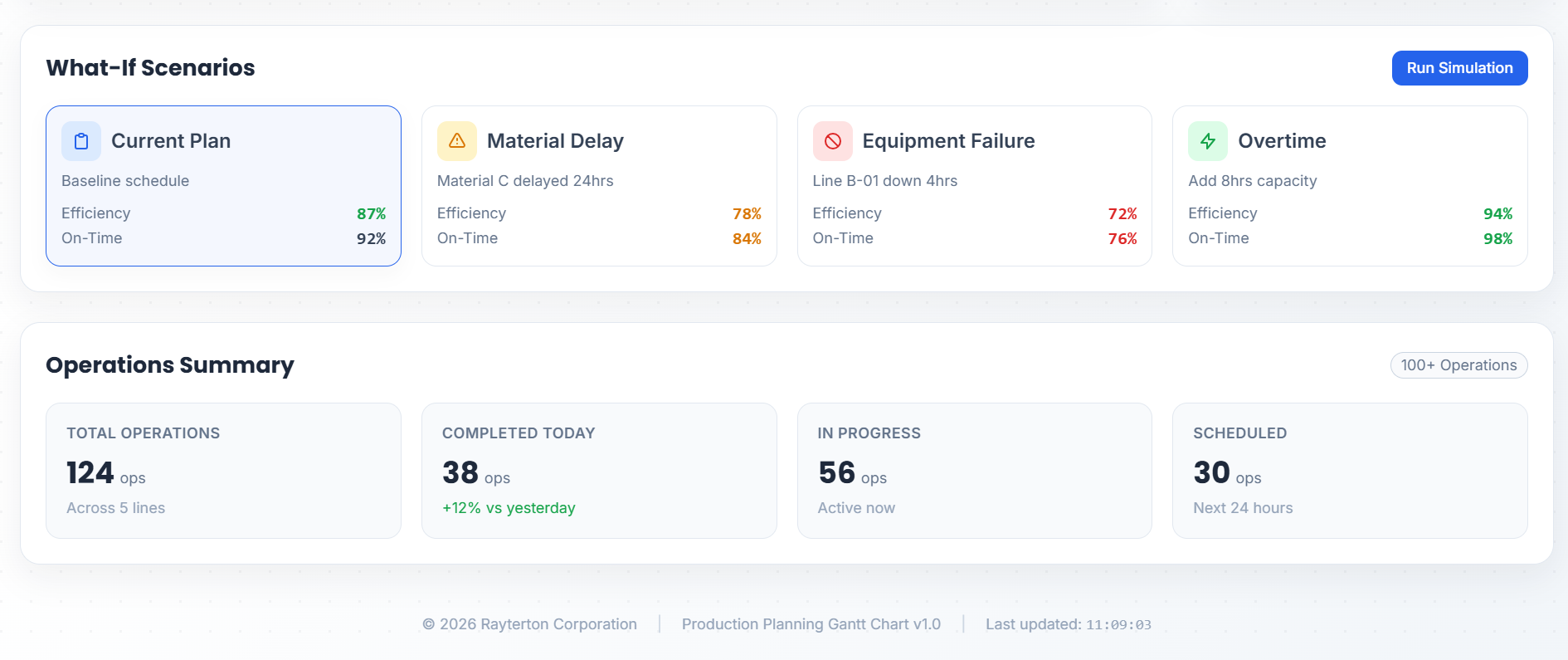Select the Current Plan scenario card

tap(223, 186)
